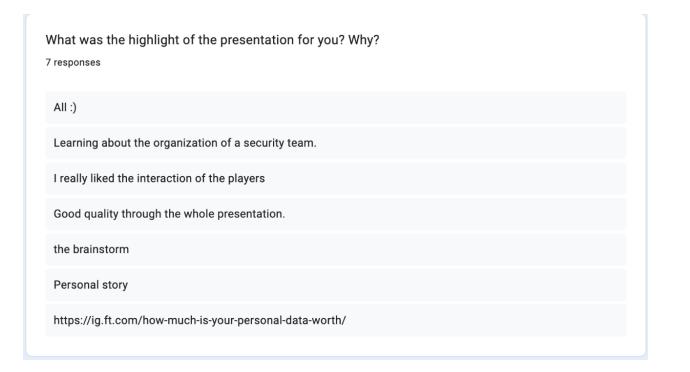
Task: Select "the brainstorm" response row
Action: click(336, 249)
